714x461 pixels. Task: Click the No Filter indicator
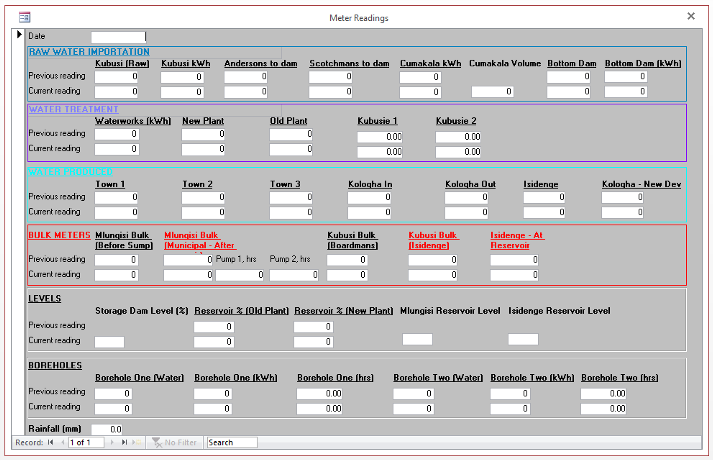(x=174, y=442)
